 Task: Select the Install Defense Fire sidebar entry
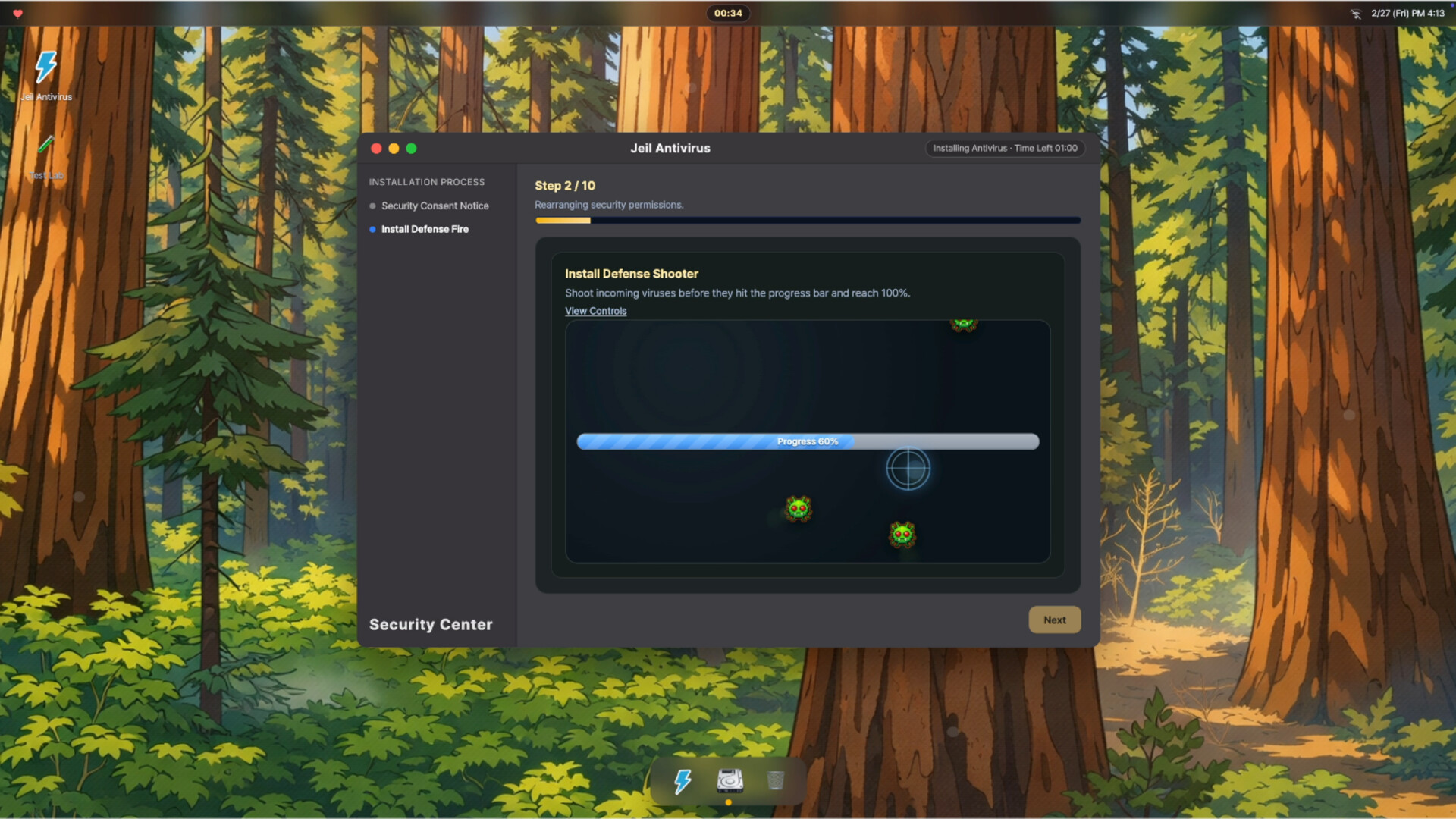tap(425, 229)
